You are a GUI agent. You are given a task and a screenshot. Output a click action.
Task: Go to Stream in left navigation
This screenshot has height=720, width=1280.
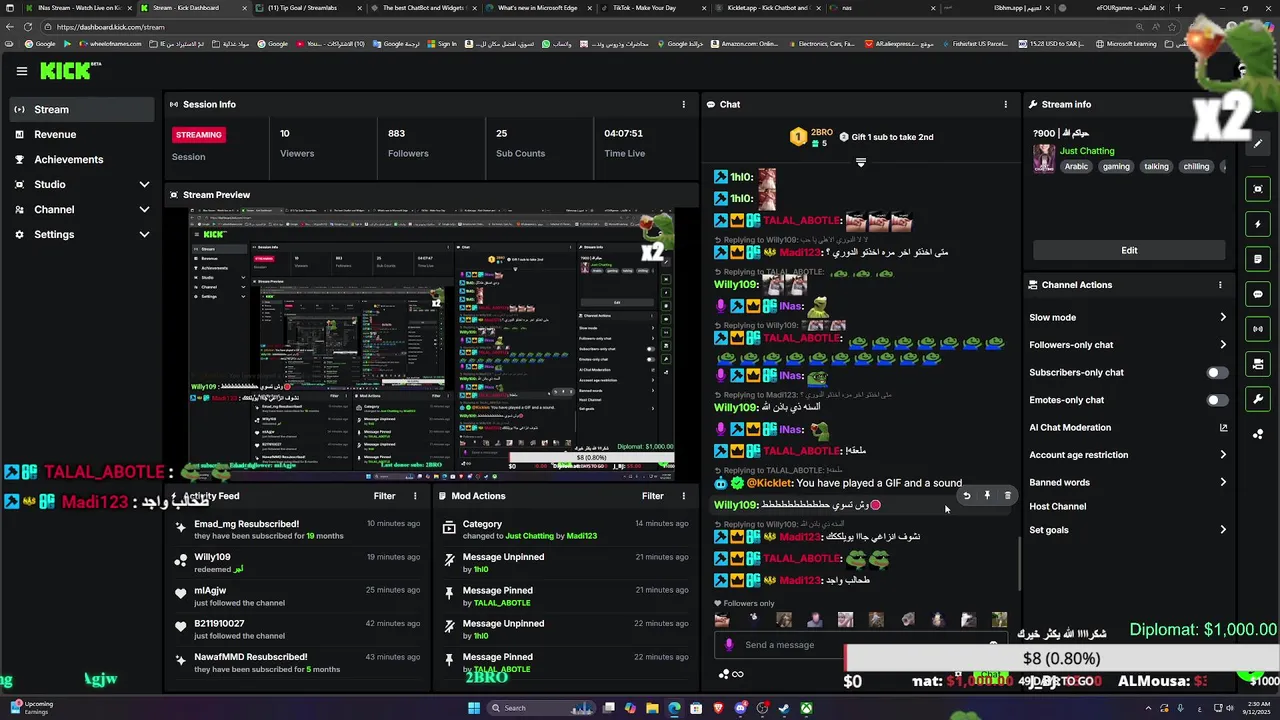81,110
